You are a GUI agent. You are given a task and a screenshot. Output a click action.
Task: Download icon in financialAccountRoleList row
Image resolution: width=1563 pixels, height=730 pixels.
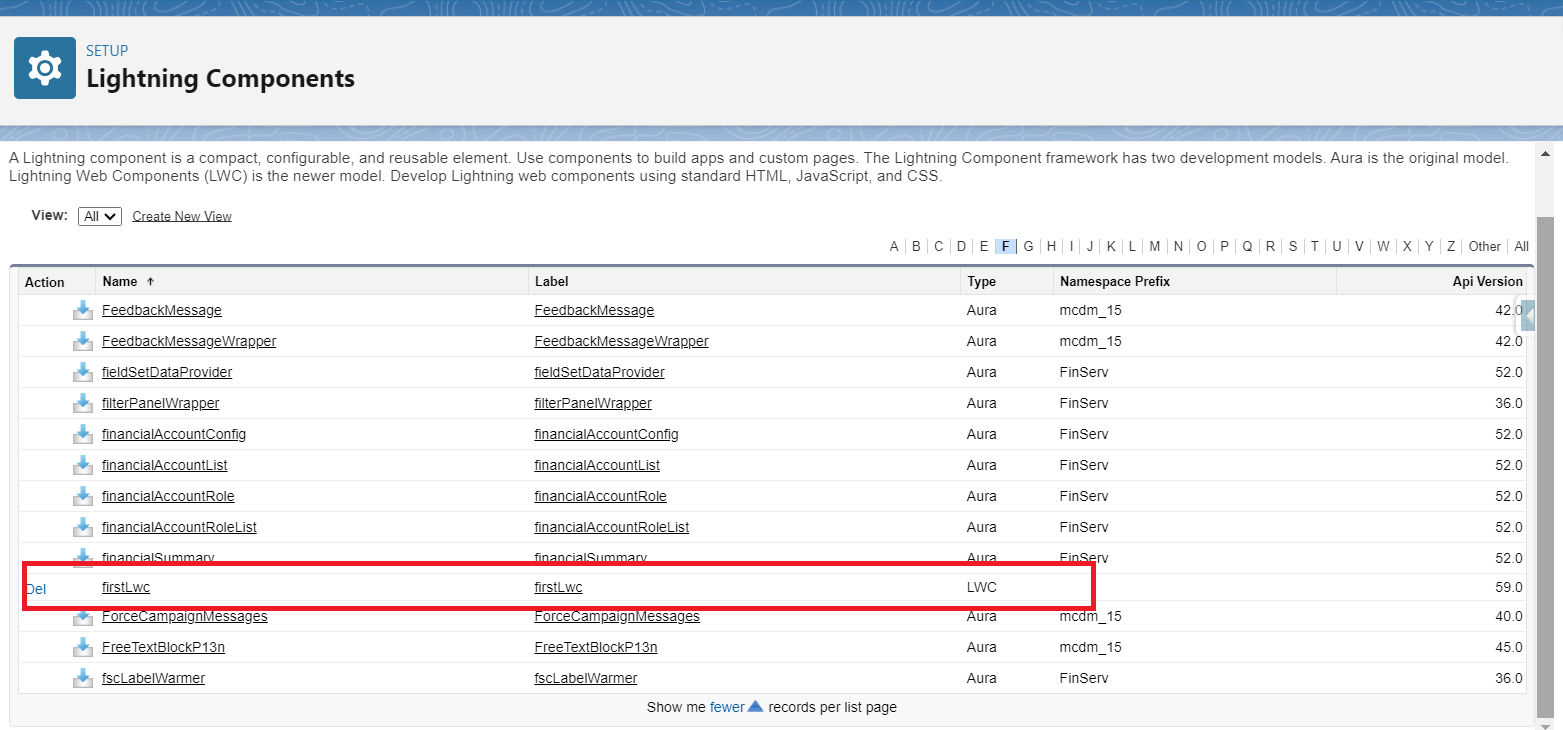[83, 527]
